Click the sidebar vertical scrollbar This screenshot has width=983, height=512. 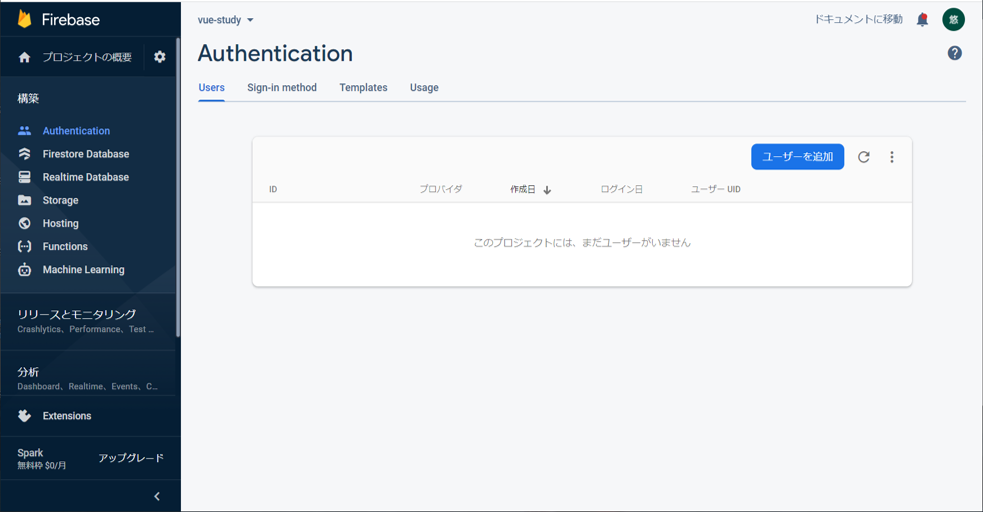point(178,187)
